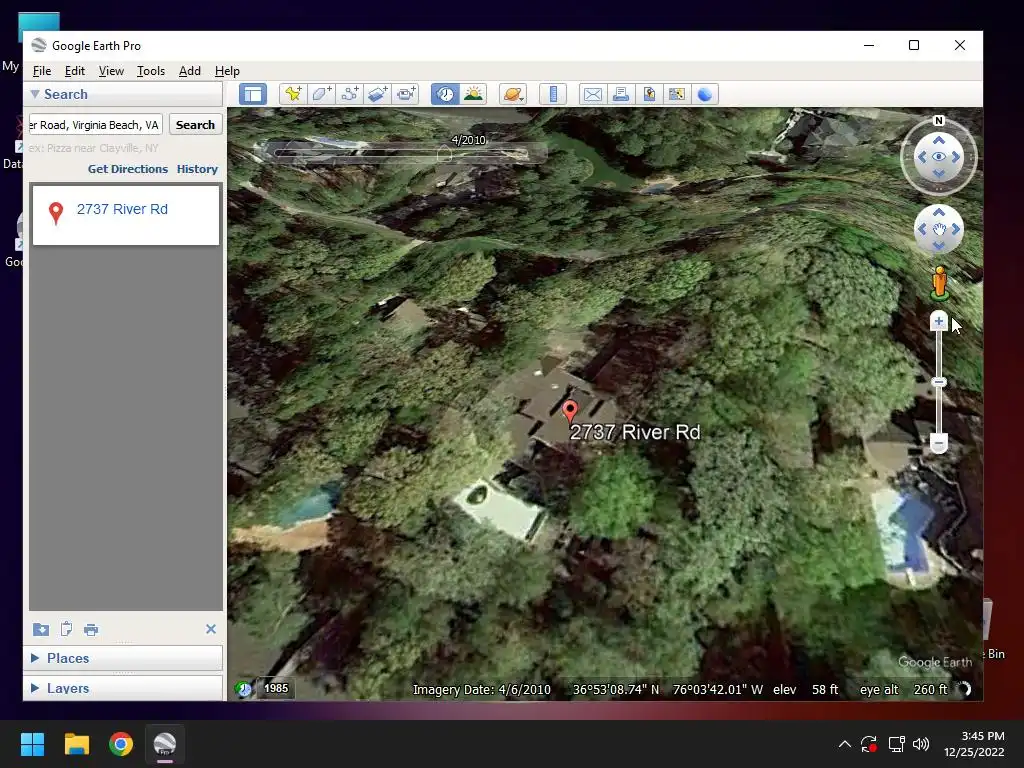Print search results icon
Viewport: 1024px width, 768px height.
tap(91, 630)
